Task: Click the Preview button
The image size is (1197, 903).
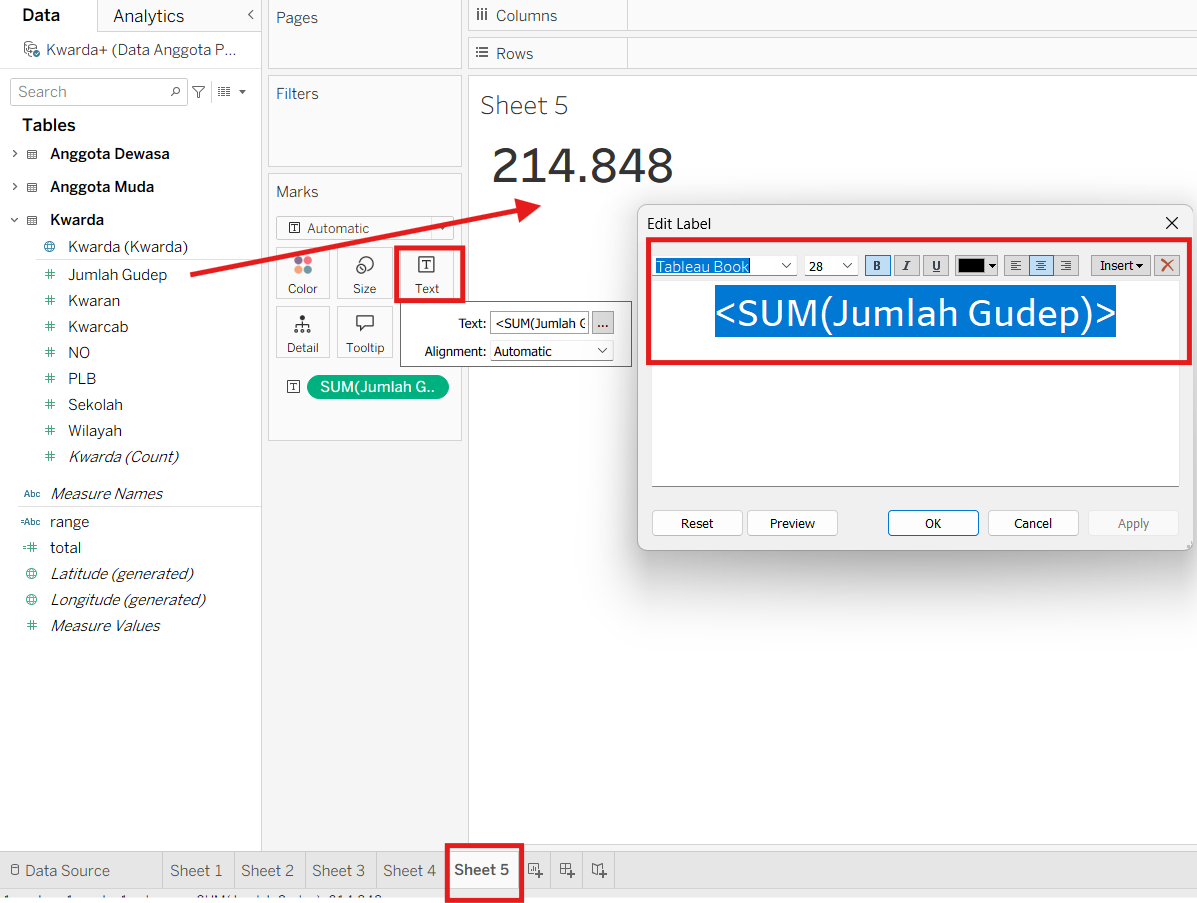Action: (x=792, y=523)
